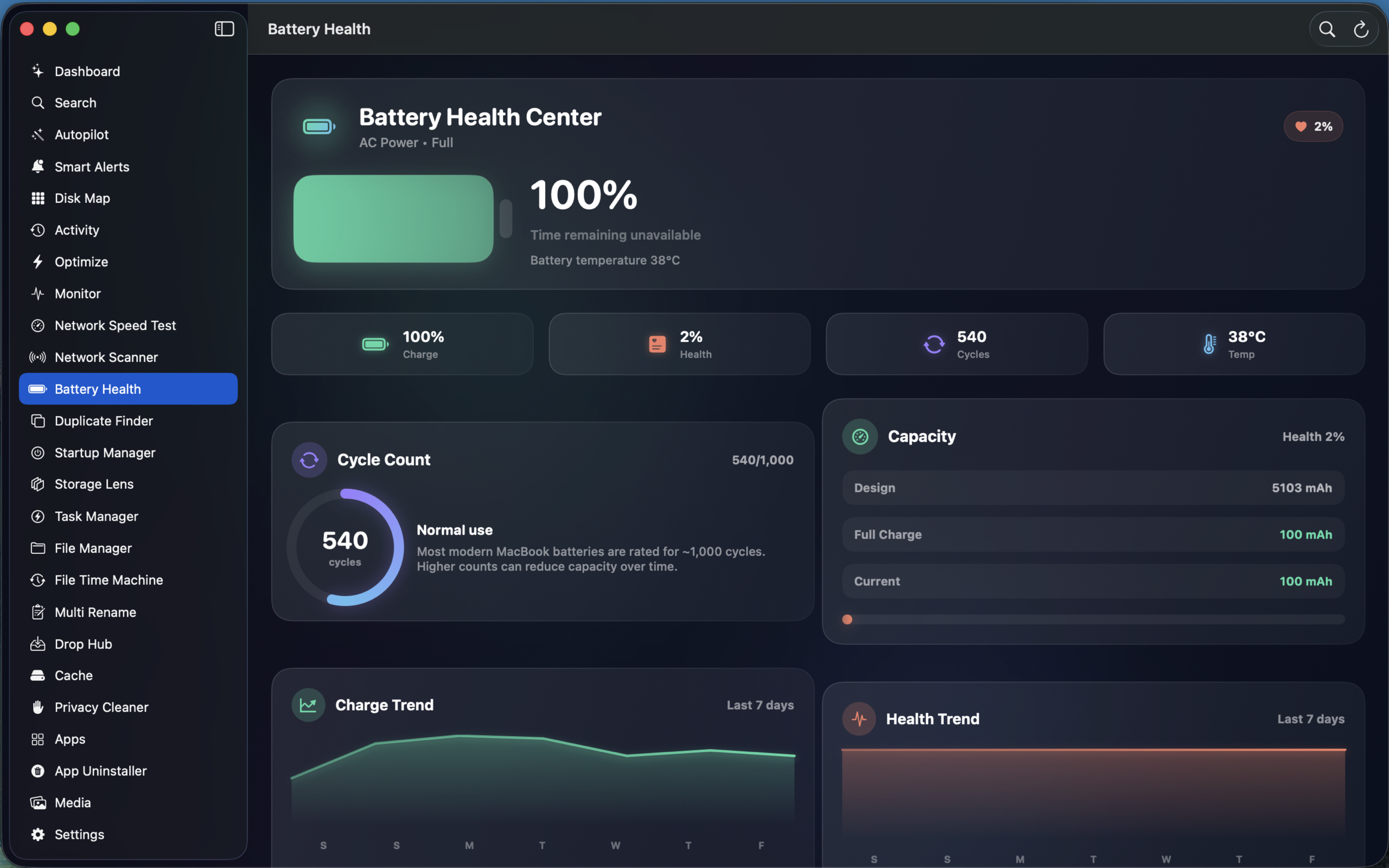Click the Health Trend pulse icon

859,719
